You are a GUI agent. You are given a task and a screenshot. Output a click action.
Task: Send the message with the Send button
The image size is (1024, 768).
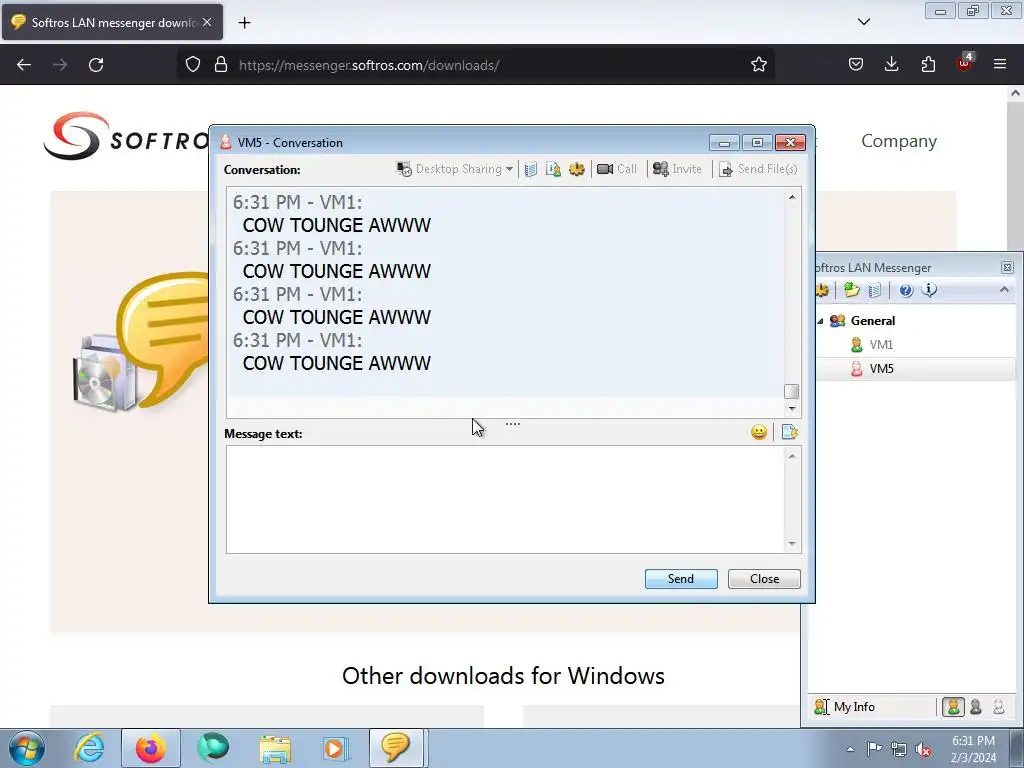(x=681, y=579)
